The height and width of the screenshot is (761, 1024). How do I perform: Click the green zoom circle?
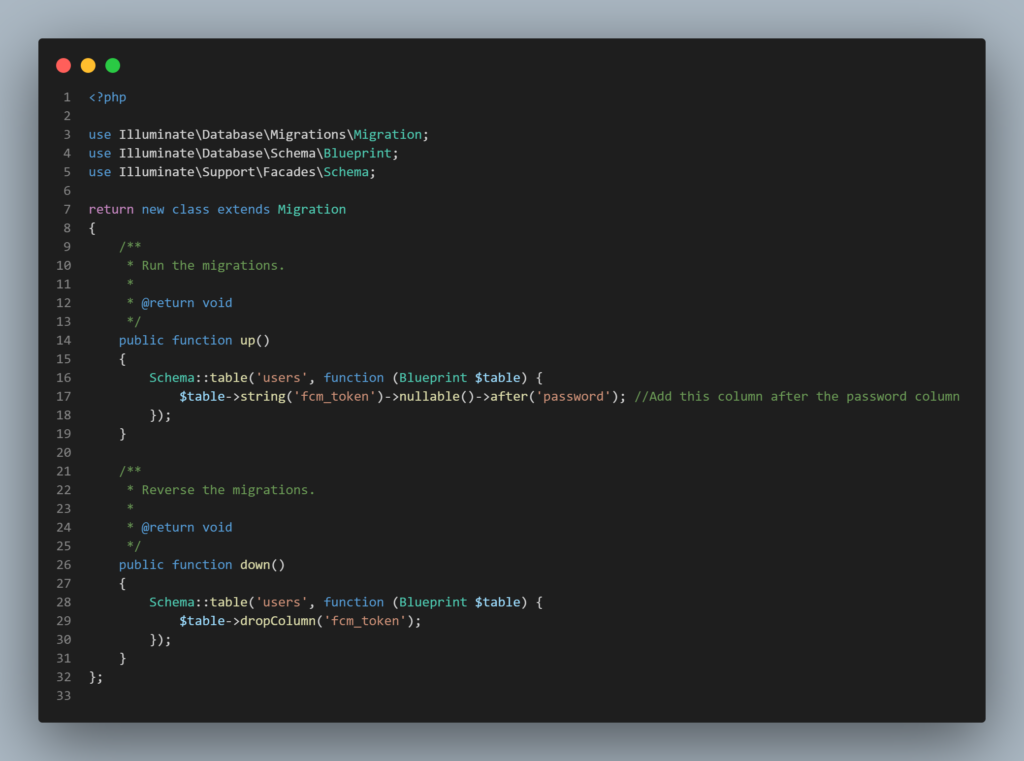coord(113,65)
